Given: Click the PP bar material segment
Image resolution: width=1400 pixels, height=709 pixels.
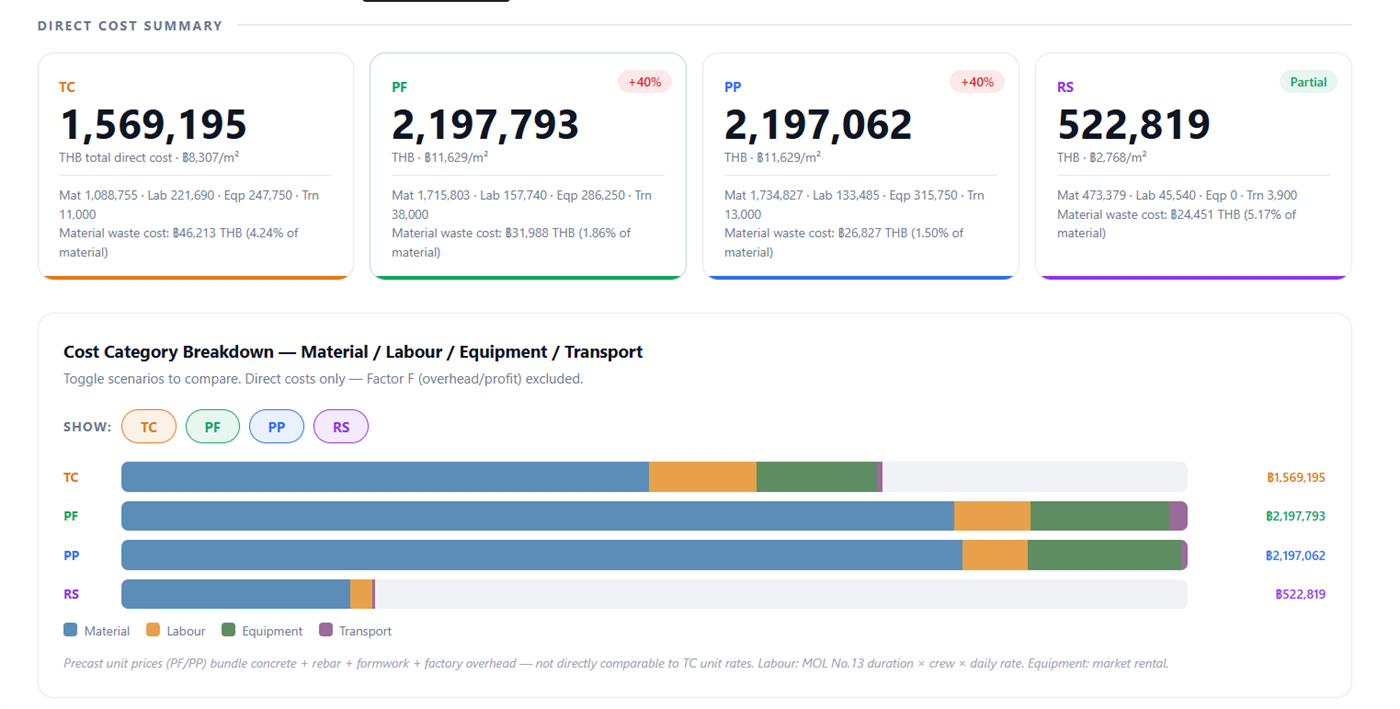Looking at the screenshot, I should coord(542,555).
